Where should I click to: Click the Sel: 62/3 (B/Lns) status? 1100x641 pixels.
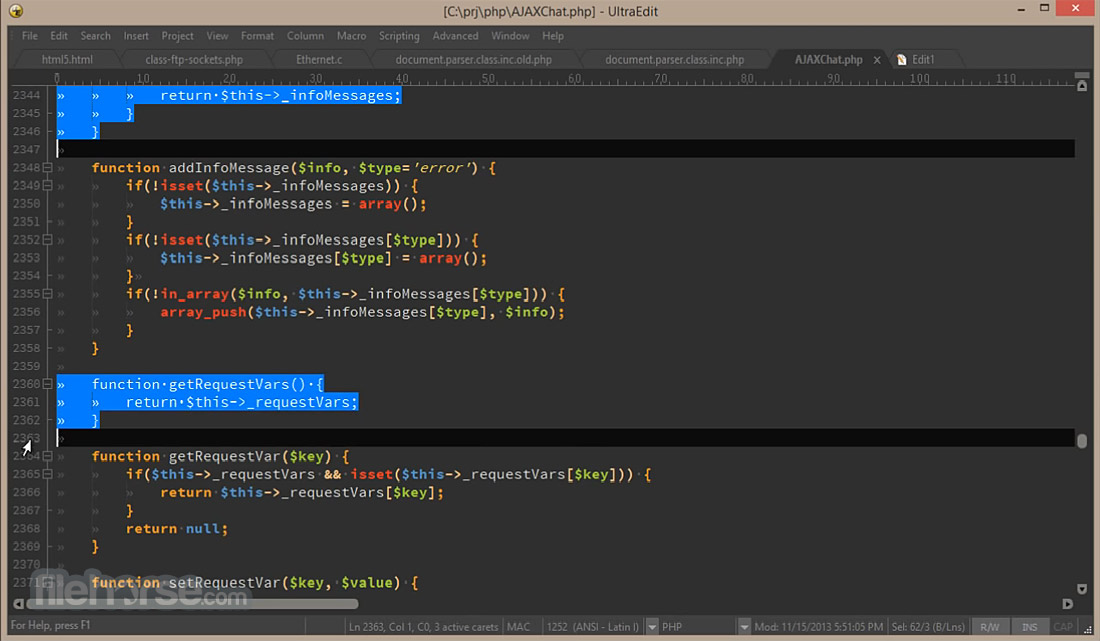(928, 627)
